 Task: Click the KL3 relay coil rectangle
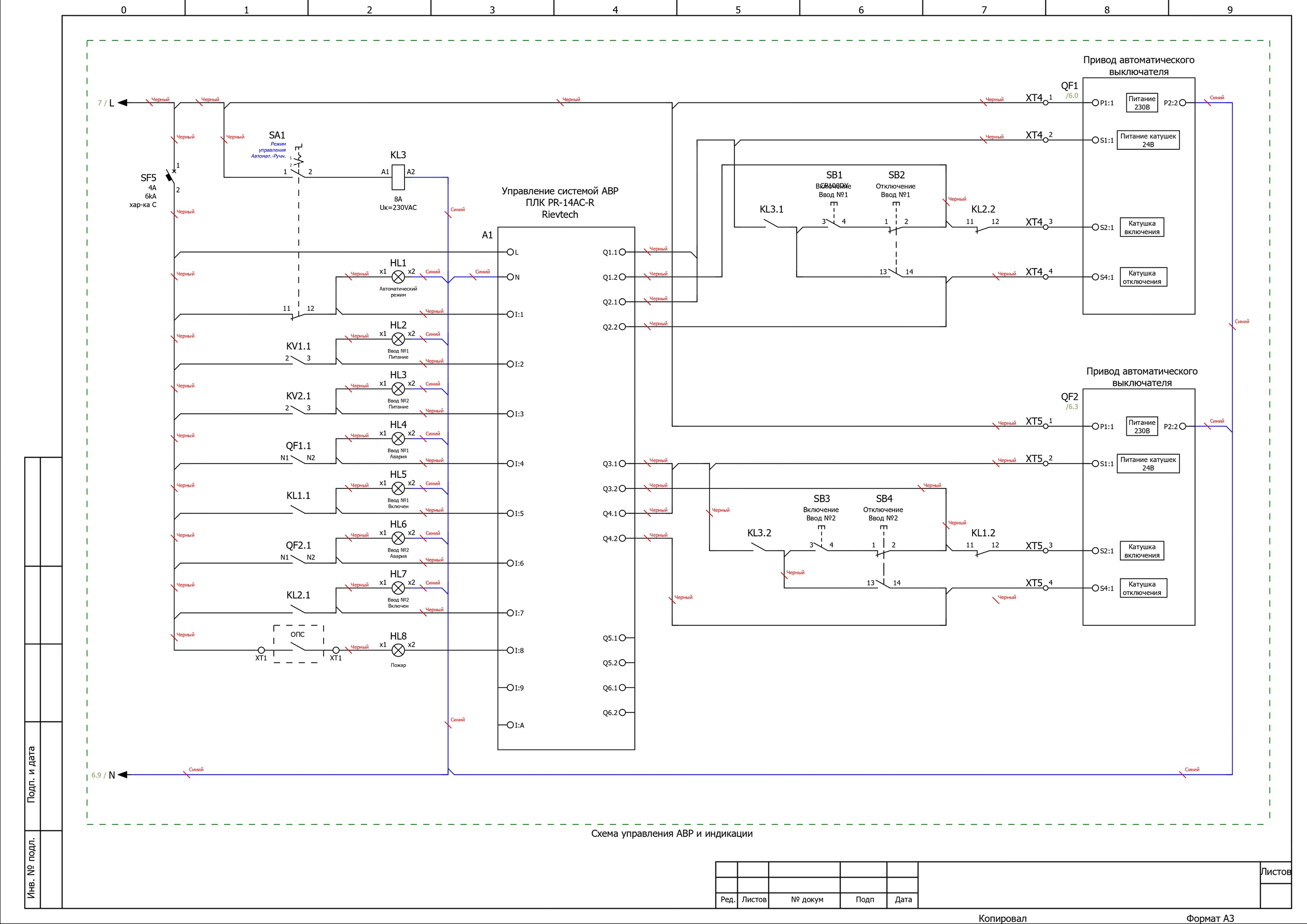[398, 177]
